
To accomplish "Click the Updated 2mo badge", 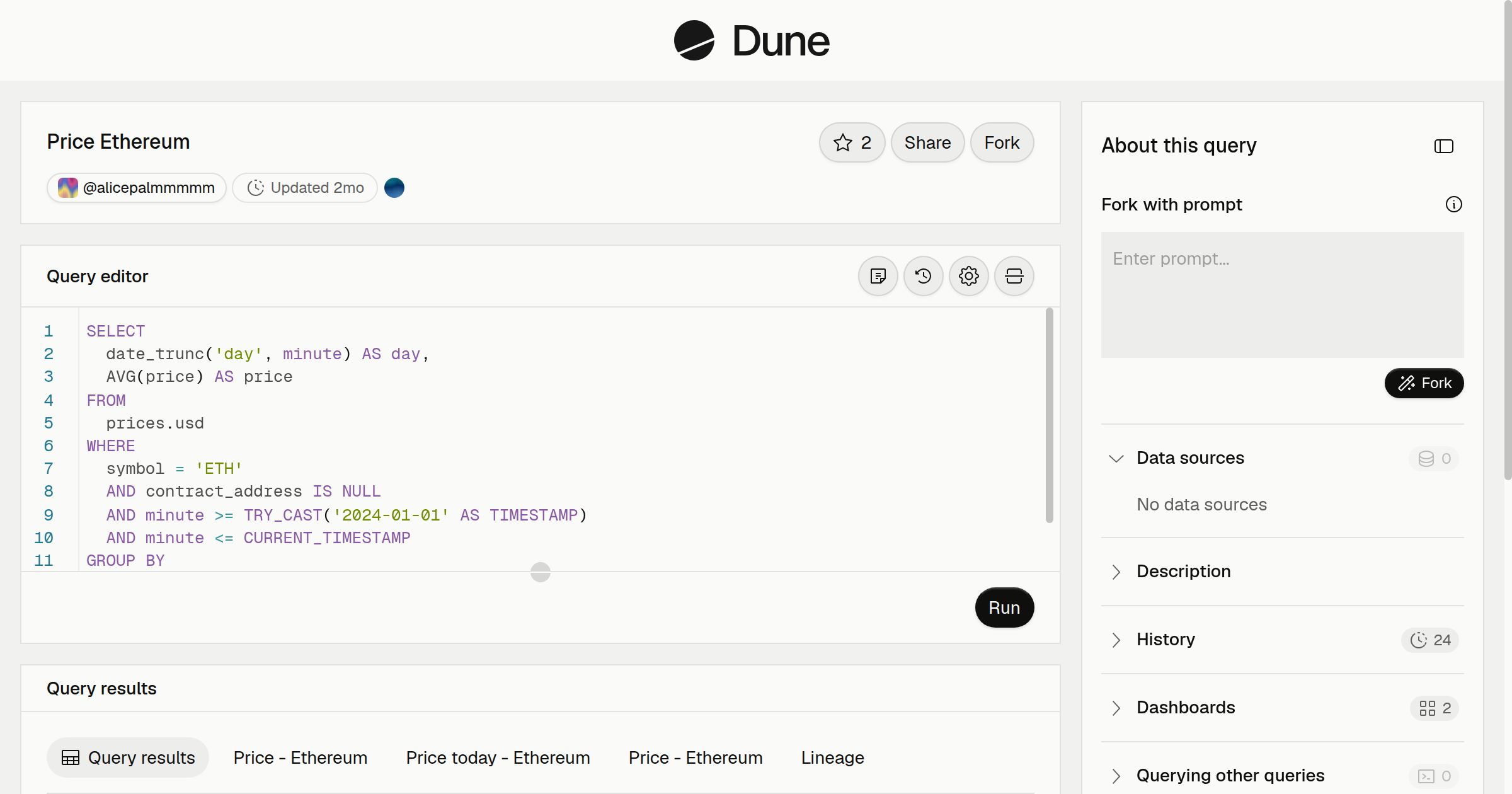I will pos(305,188).
